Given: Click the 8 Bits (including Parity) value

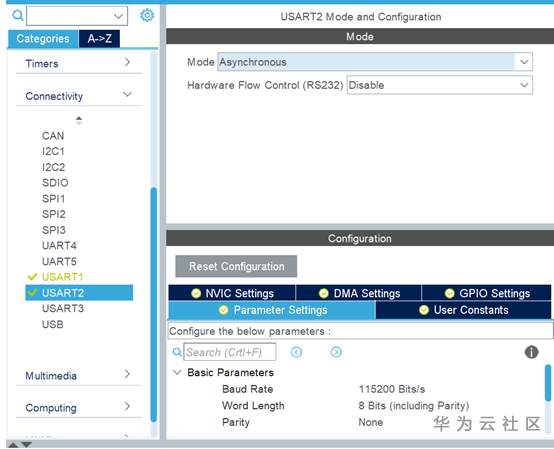Looking at the screenshot, I should (414, 406).
